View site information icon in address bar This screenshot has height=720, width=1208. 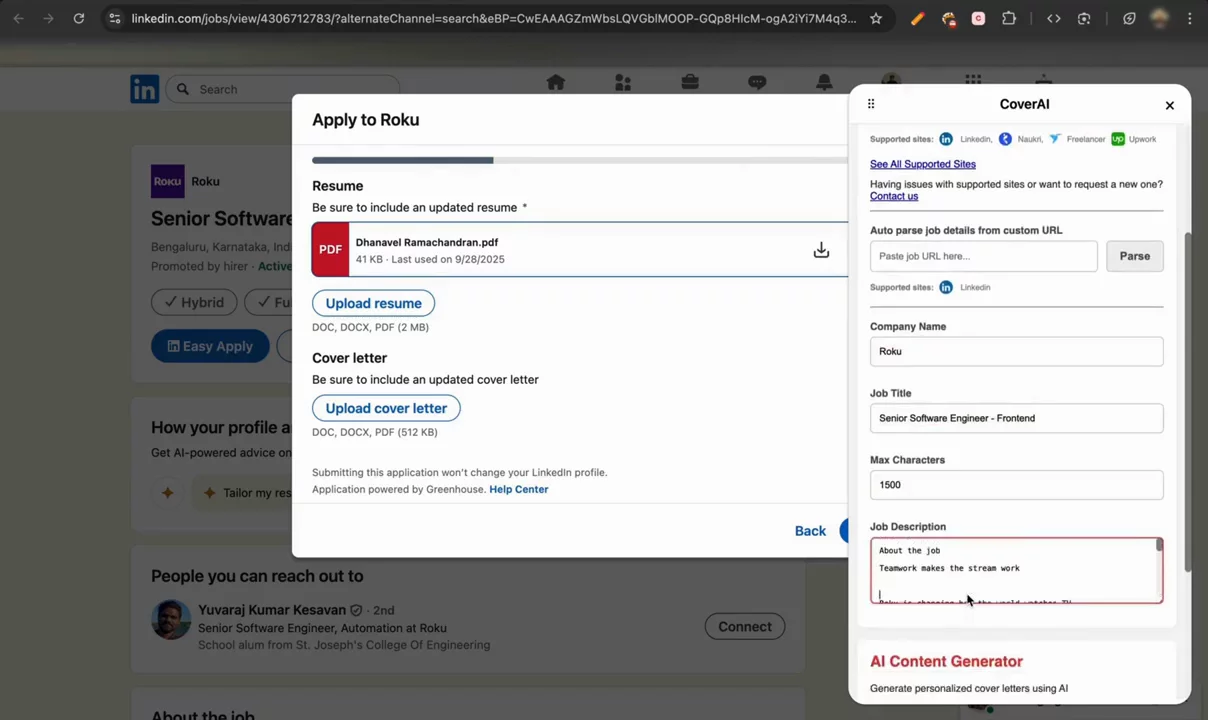[115, 18]
